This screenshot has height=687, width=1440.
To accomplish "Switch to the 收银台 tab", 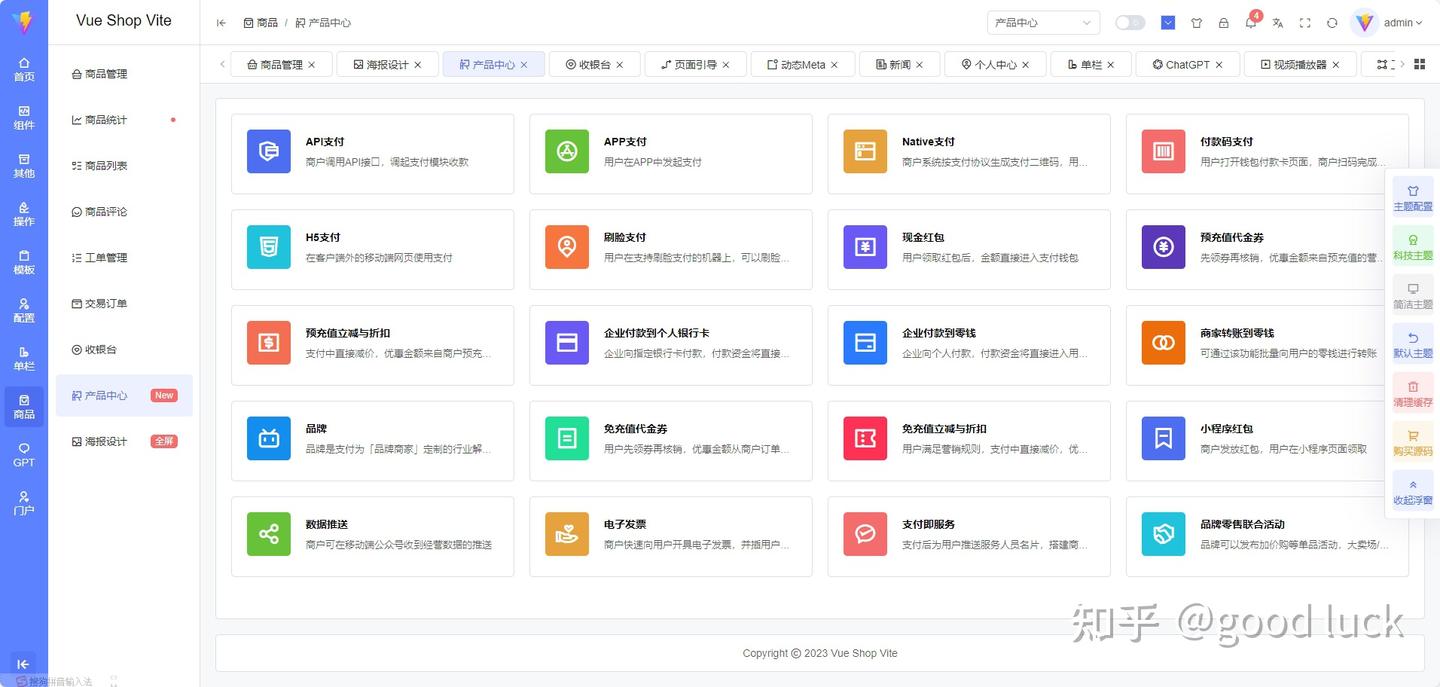I will tap(594, 64).
